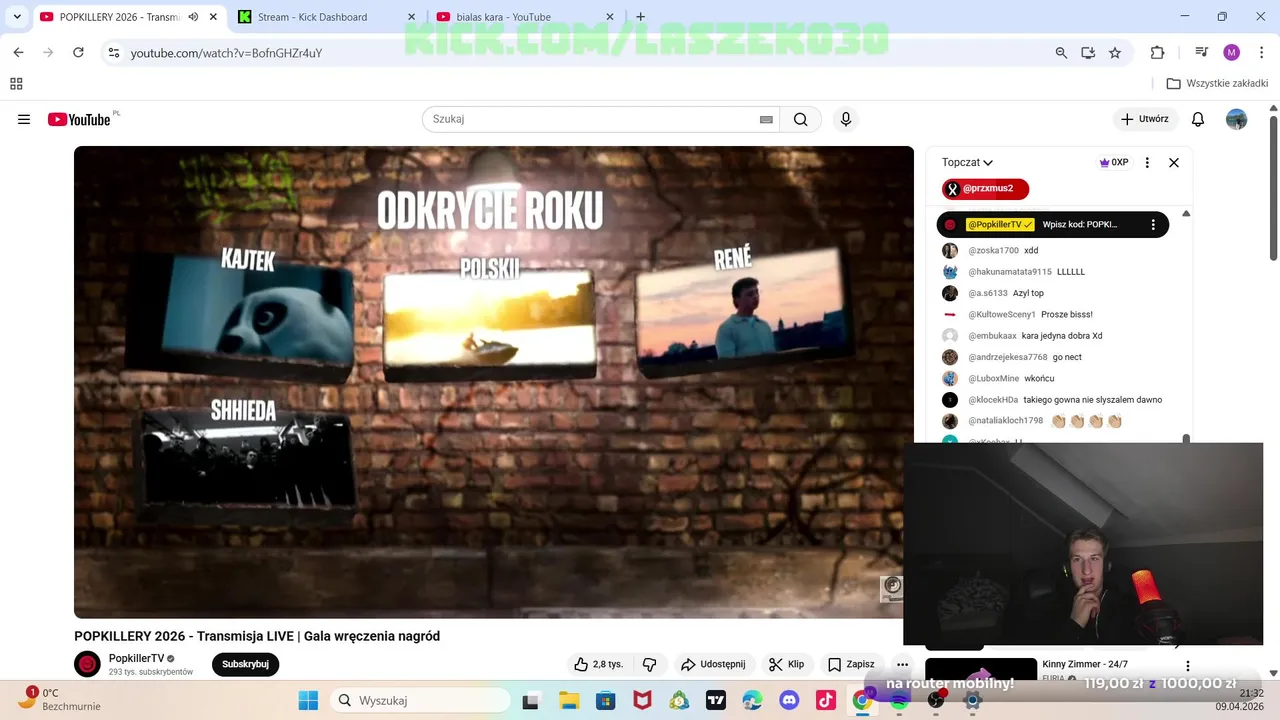Click the Utwórz create button
The height and width of the screenshot is (720, 1280).
1144,119
